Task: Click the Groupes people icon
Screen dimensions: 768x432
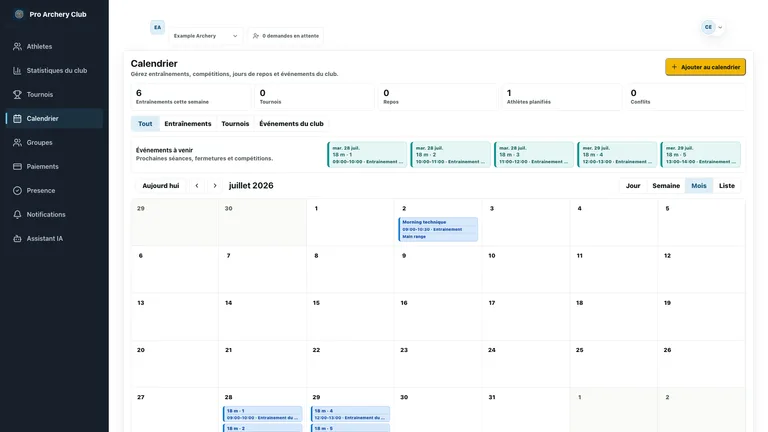Action: click(17, 143)
